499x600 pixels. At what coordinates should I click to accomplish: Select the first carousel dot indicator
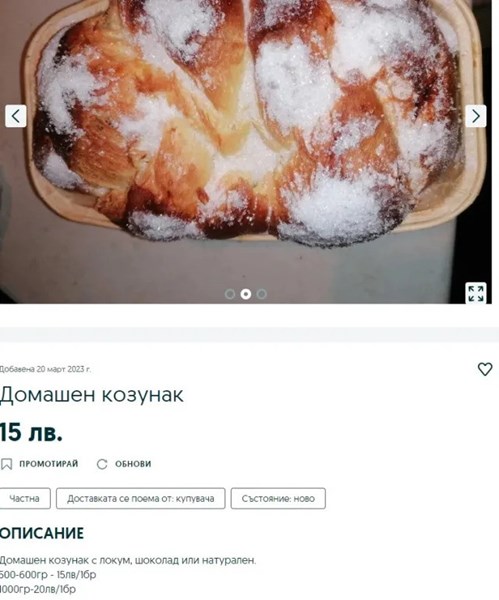point(230,294)
